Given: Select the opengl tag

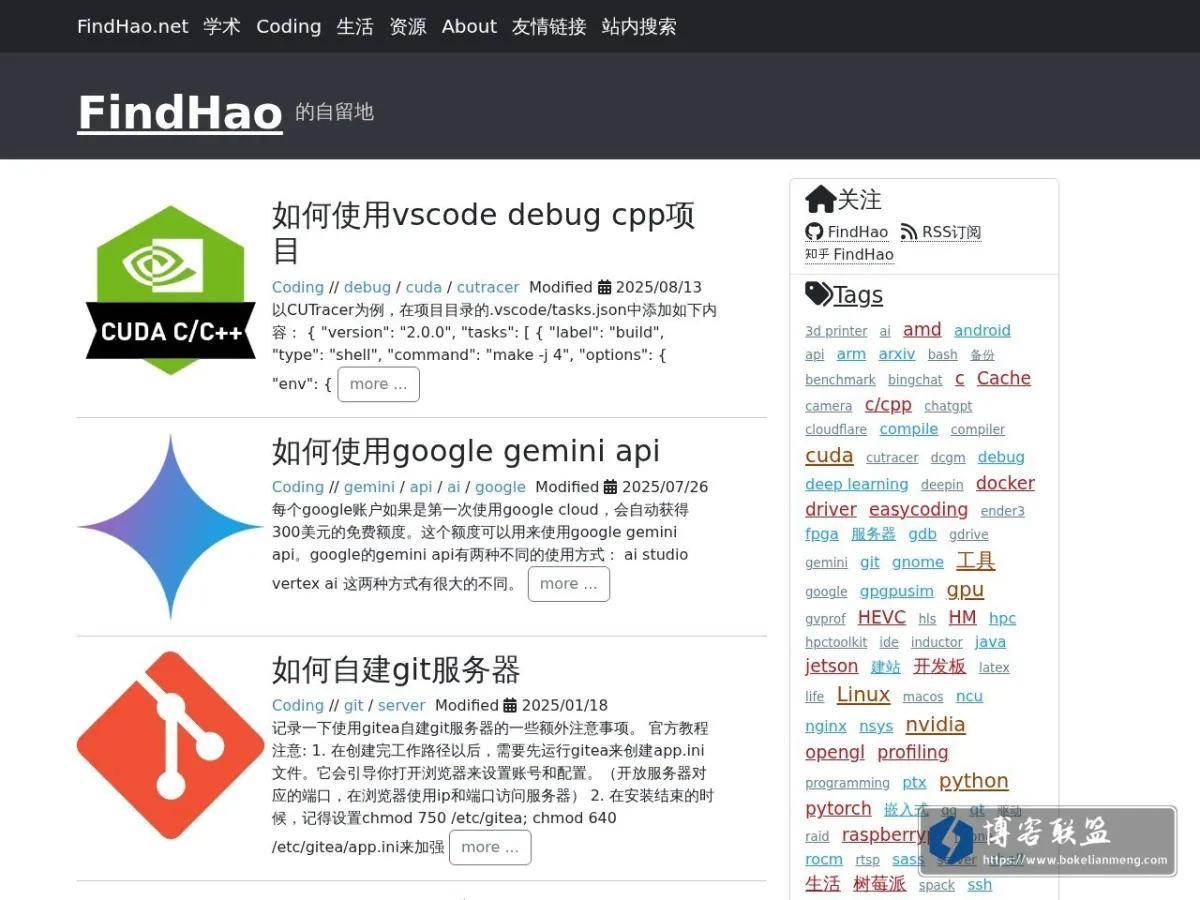Looking at the screenshot, I should click(835, 752).
